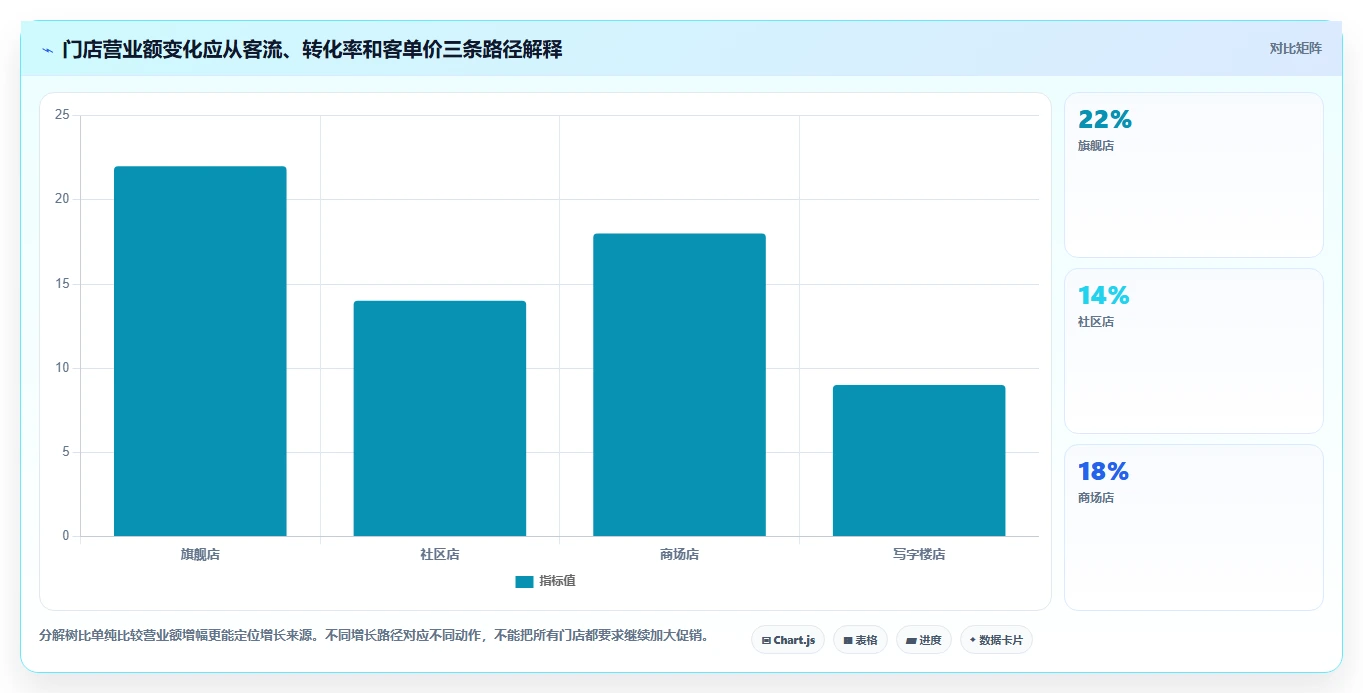Click the y-axis value 20

(x=62, y=199)
